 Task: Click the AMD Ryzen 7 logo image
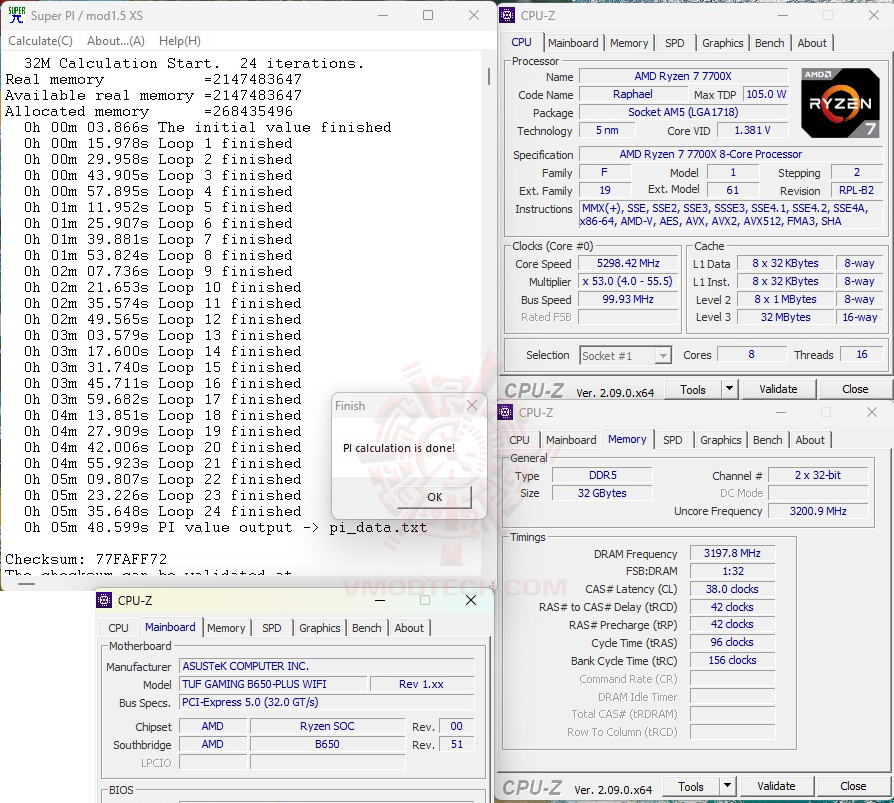click(840, 103)
